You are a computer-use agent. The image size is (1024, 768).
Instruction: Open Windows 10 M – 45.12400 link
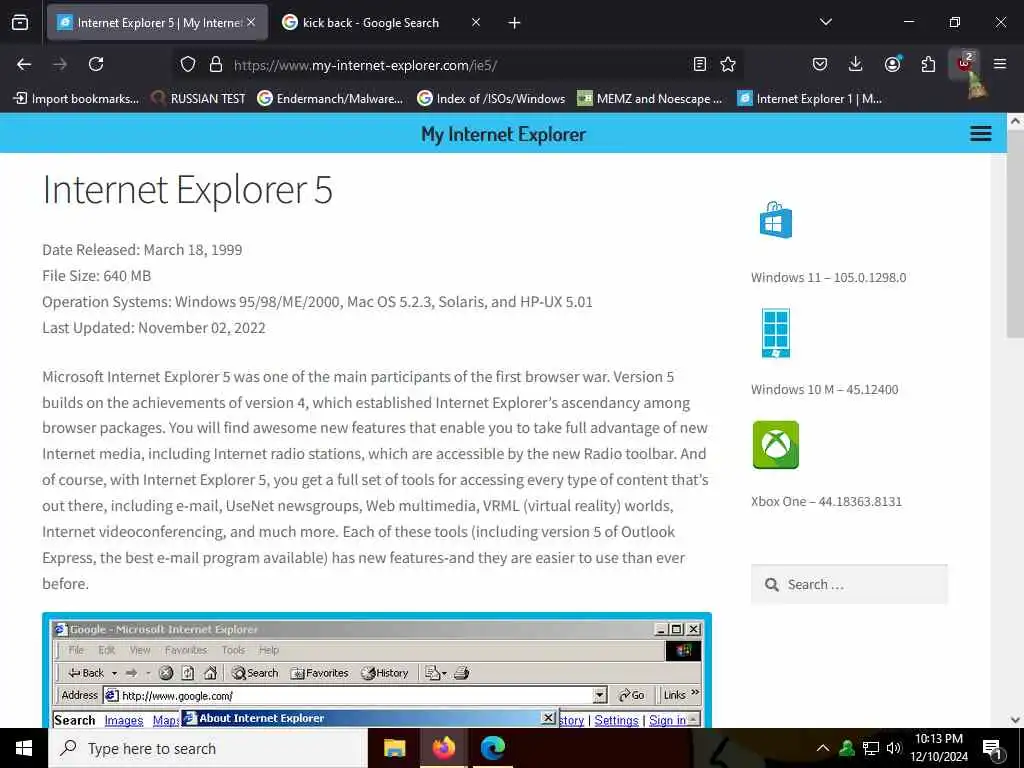coord(824,390)
